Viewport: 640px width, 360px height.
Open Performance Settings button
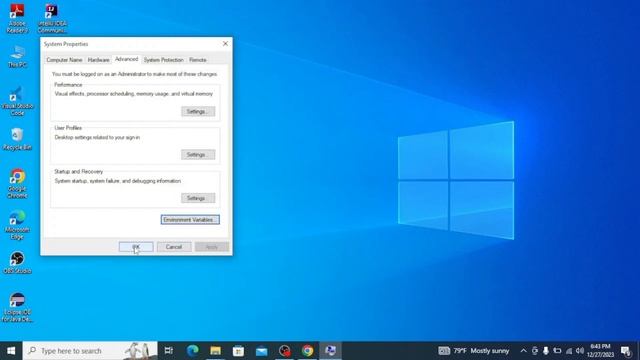(198, 111)
